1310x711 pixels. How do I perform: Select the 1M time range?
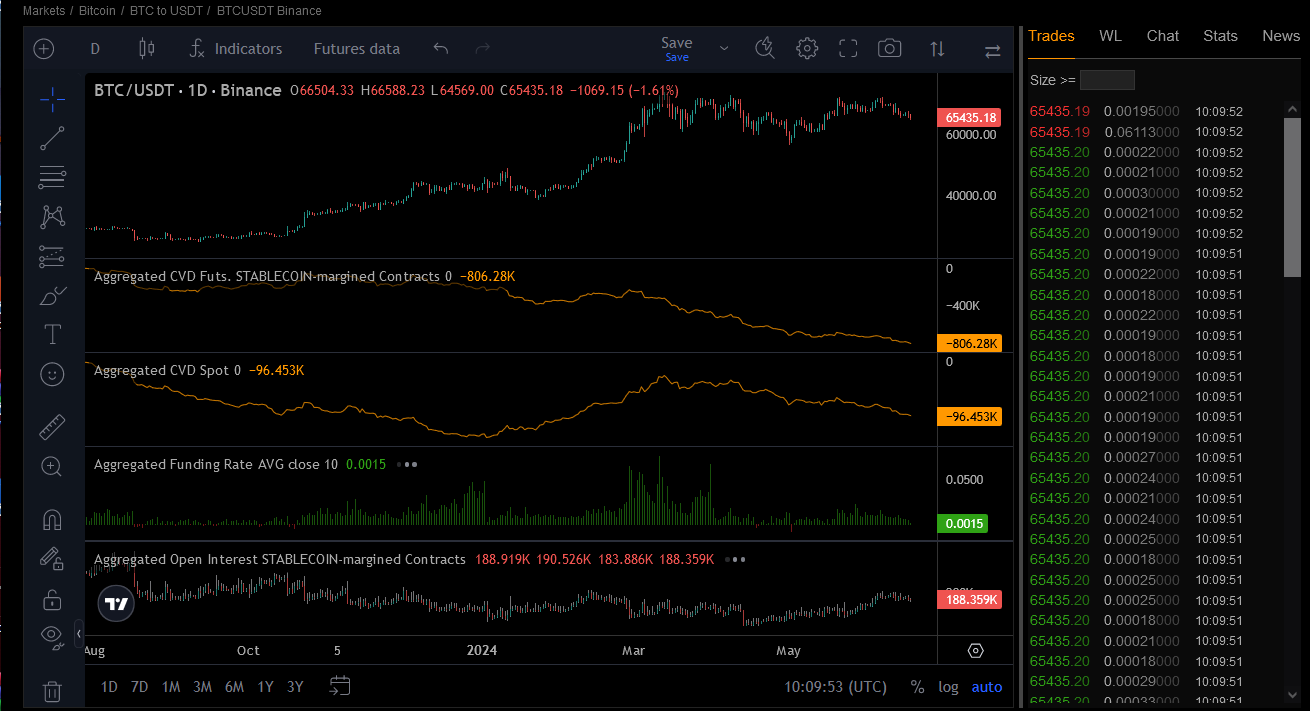click(x=171, y=687)
